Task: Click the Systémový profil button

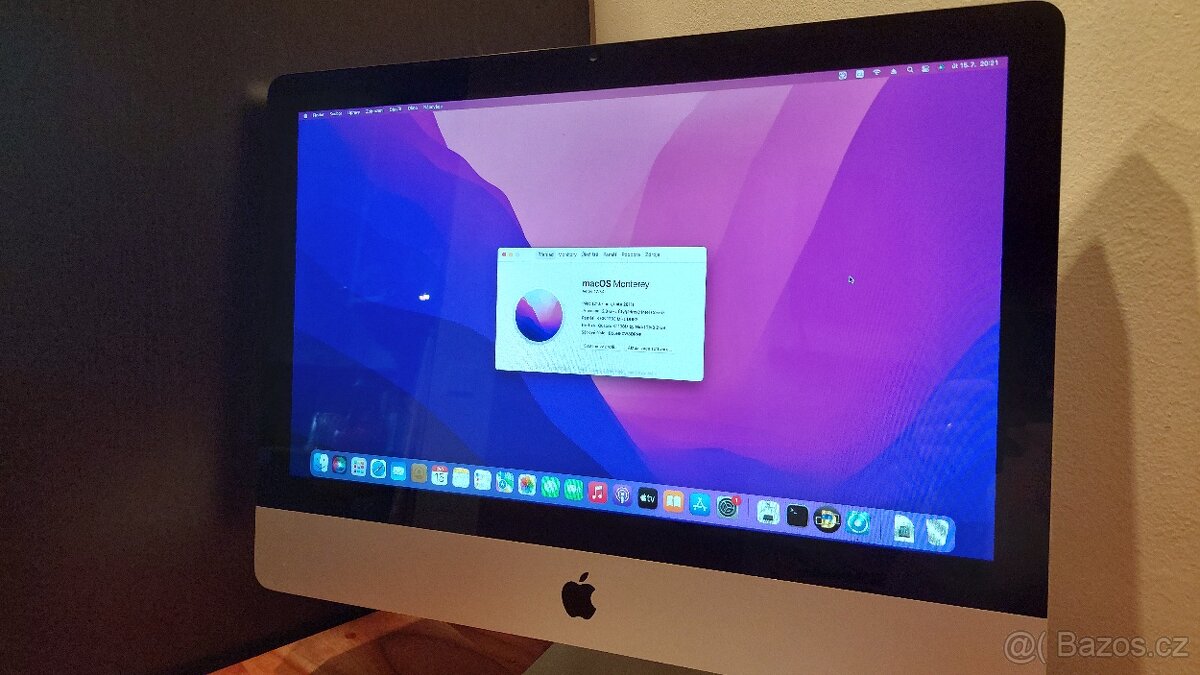Action: point(599,346)
